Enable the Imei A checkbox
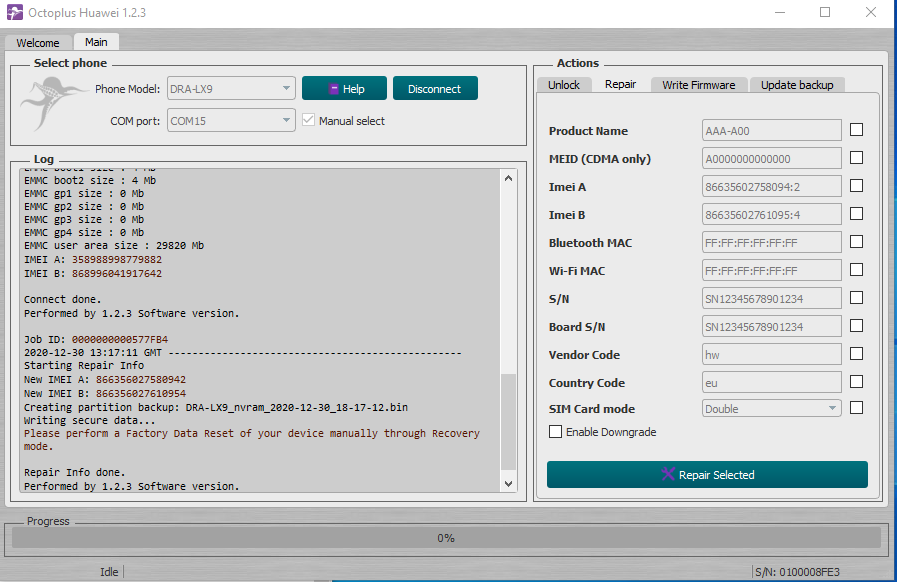The width and height of the screenshot is (897, 582). pyautogui.click(x=856, y=185)
